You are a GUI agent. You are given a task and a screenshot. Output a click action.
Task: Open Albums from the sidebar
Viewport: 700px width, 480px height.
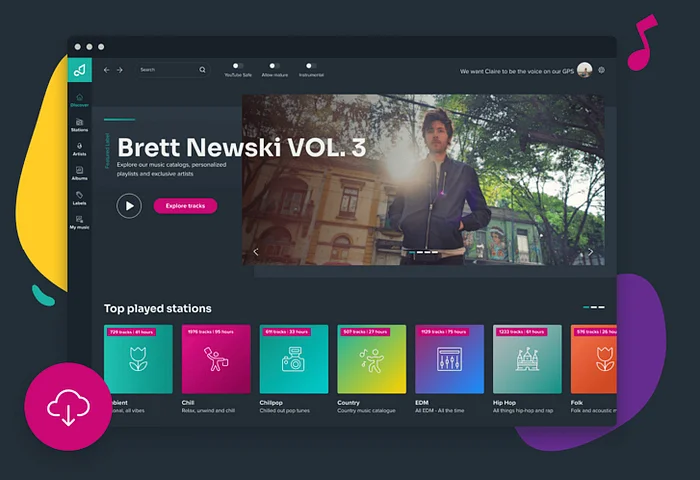point(79,172)
